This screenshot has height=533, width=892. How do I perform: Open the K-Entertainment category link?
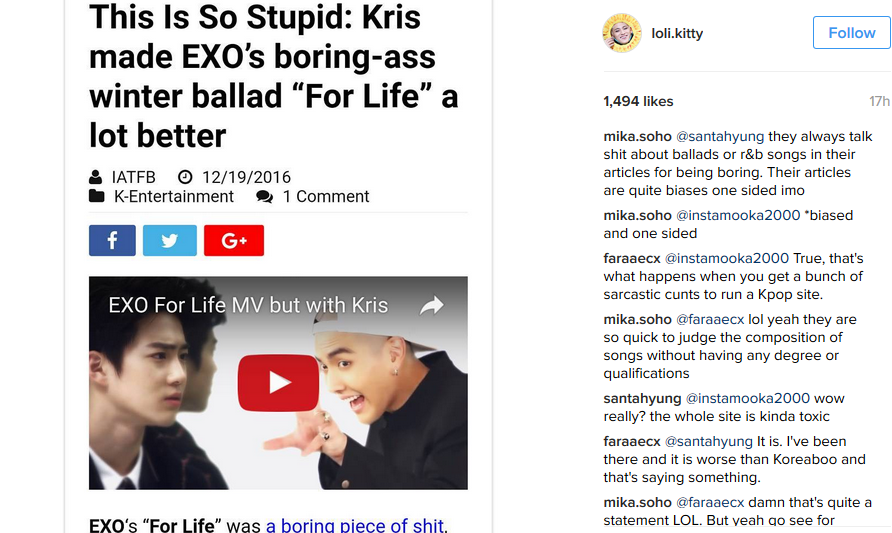tap(174, 196)
